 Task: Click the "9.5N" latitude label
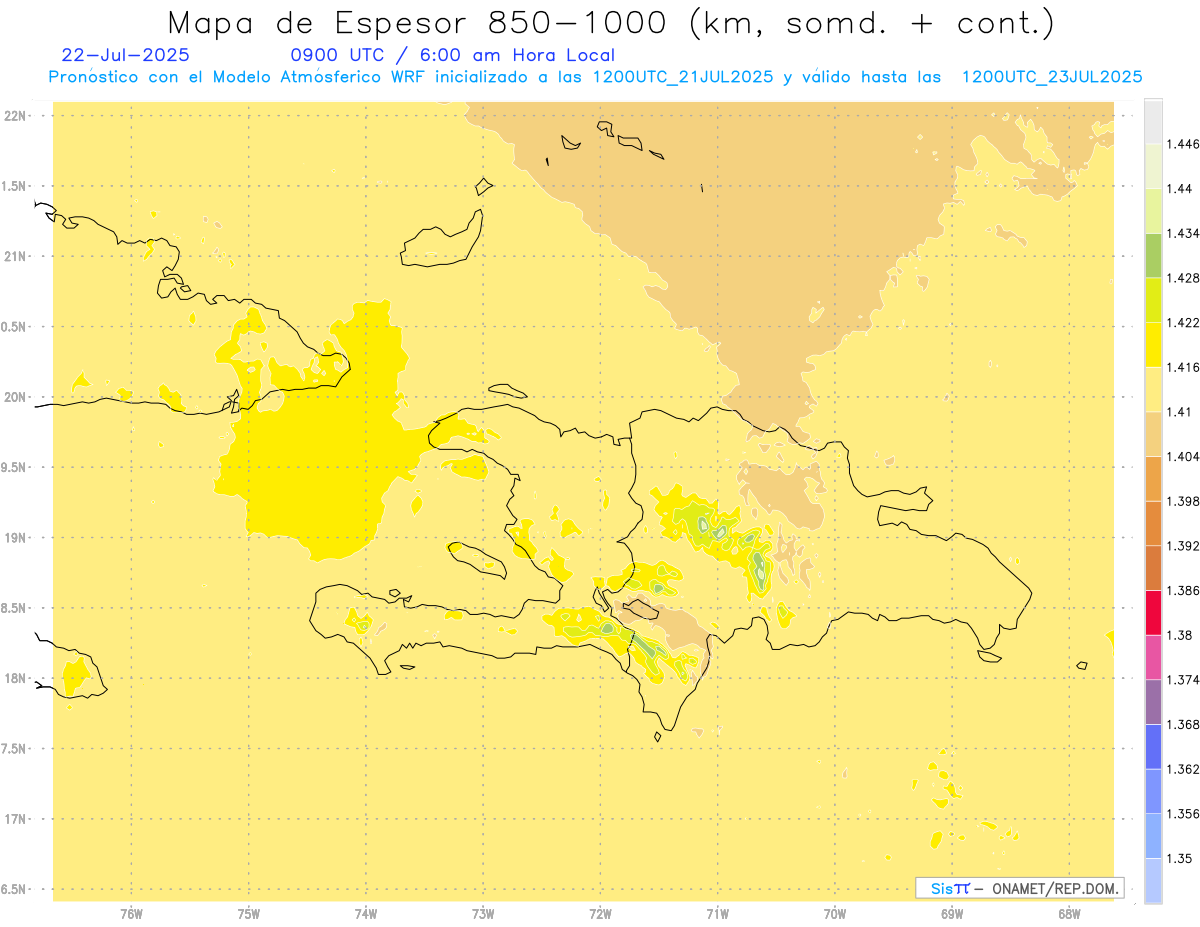(x=15, y=468)
